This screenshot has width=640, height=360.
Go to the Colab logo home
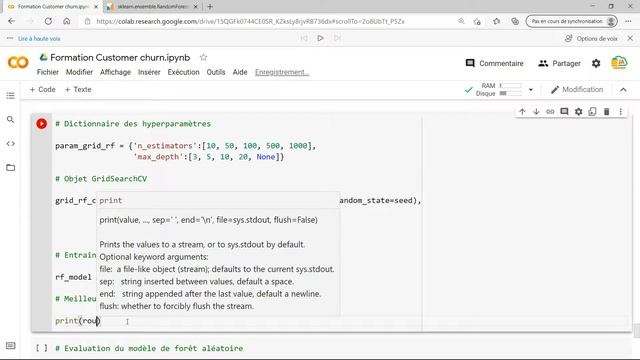click(18, 62)
